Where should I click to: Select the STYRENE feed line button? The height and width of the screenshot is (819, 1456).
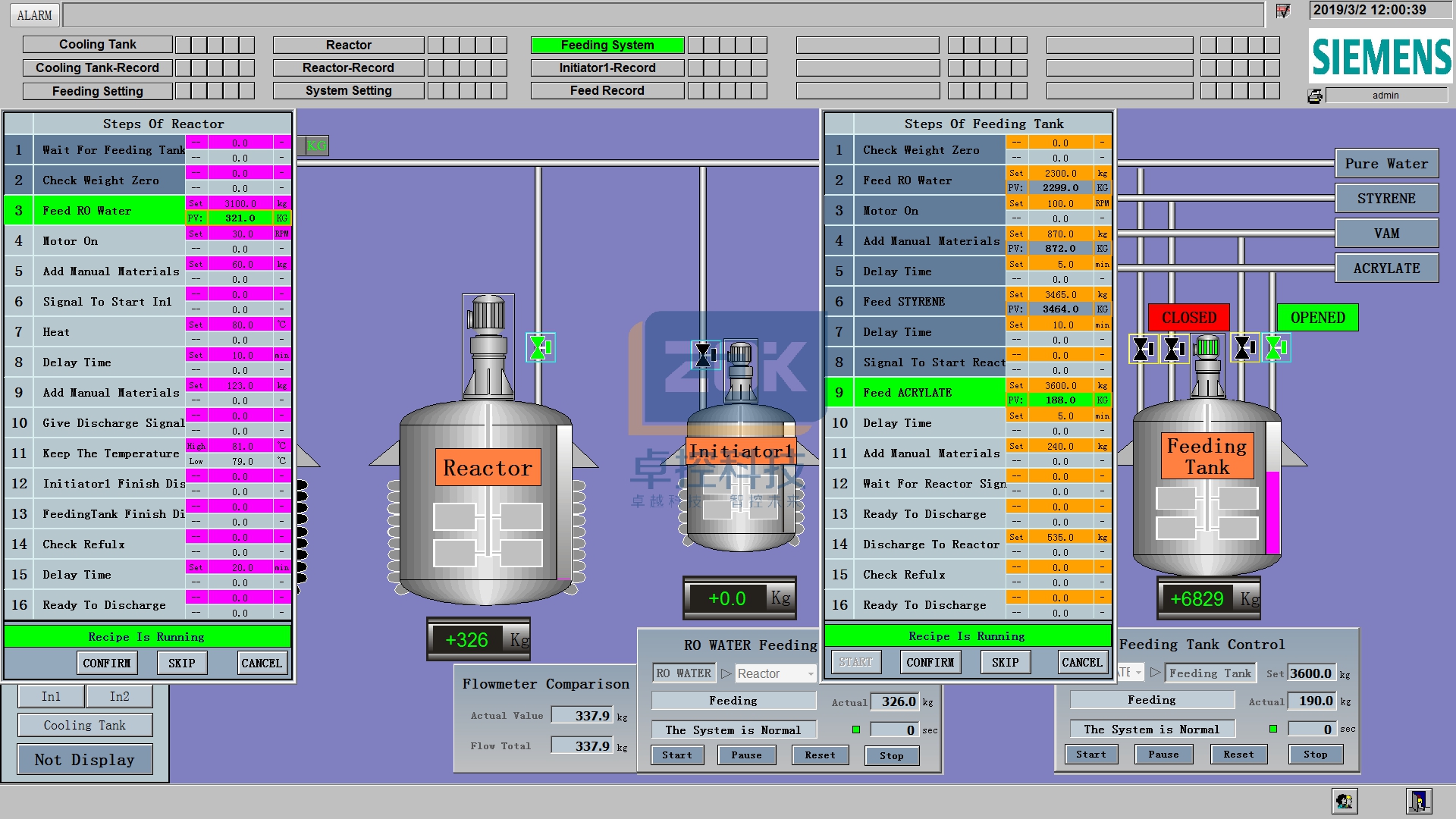(1386, 199)
